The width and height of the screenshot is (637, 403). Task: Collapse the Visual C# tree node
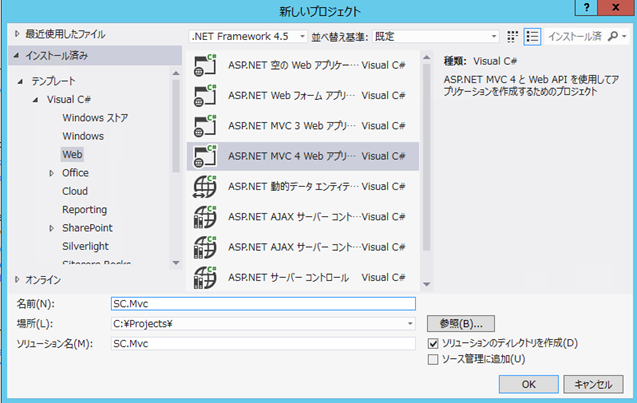36,100
